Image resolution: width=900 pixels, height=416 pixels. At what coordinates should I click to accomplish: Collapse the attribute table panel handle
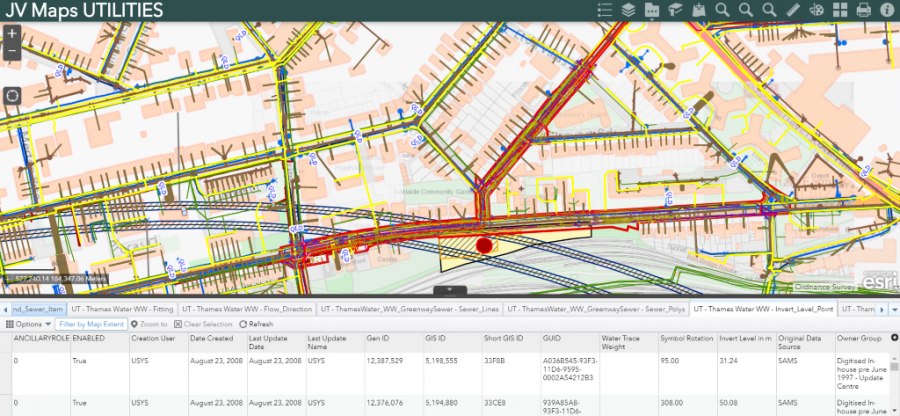click(450, 290)
